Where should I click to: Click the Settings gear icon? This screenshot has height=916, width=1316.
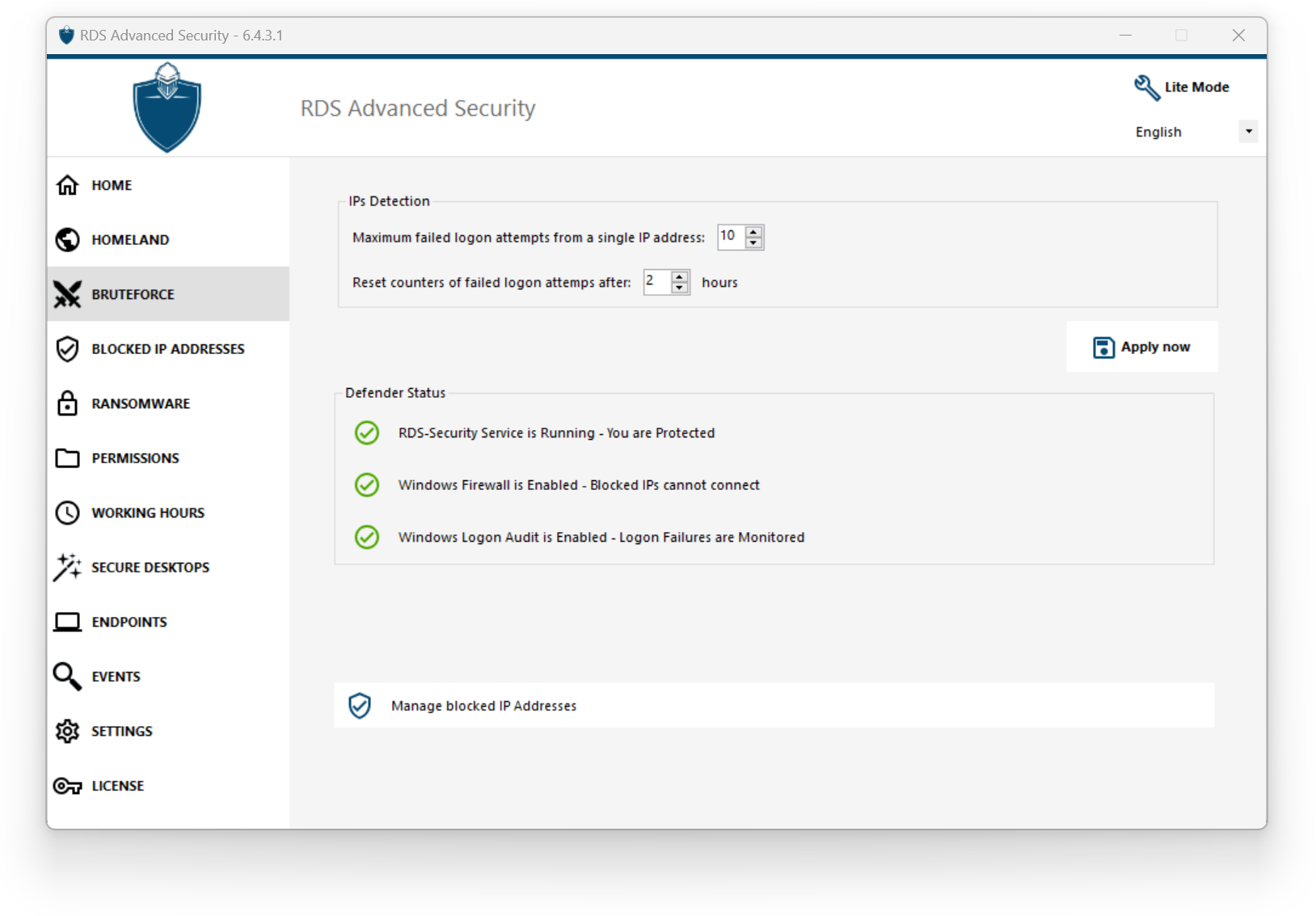(67, 731)
